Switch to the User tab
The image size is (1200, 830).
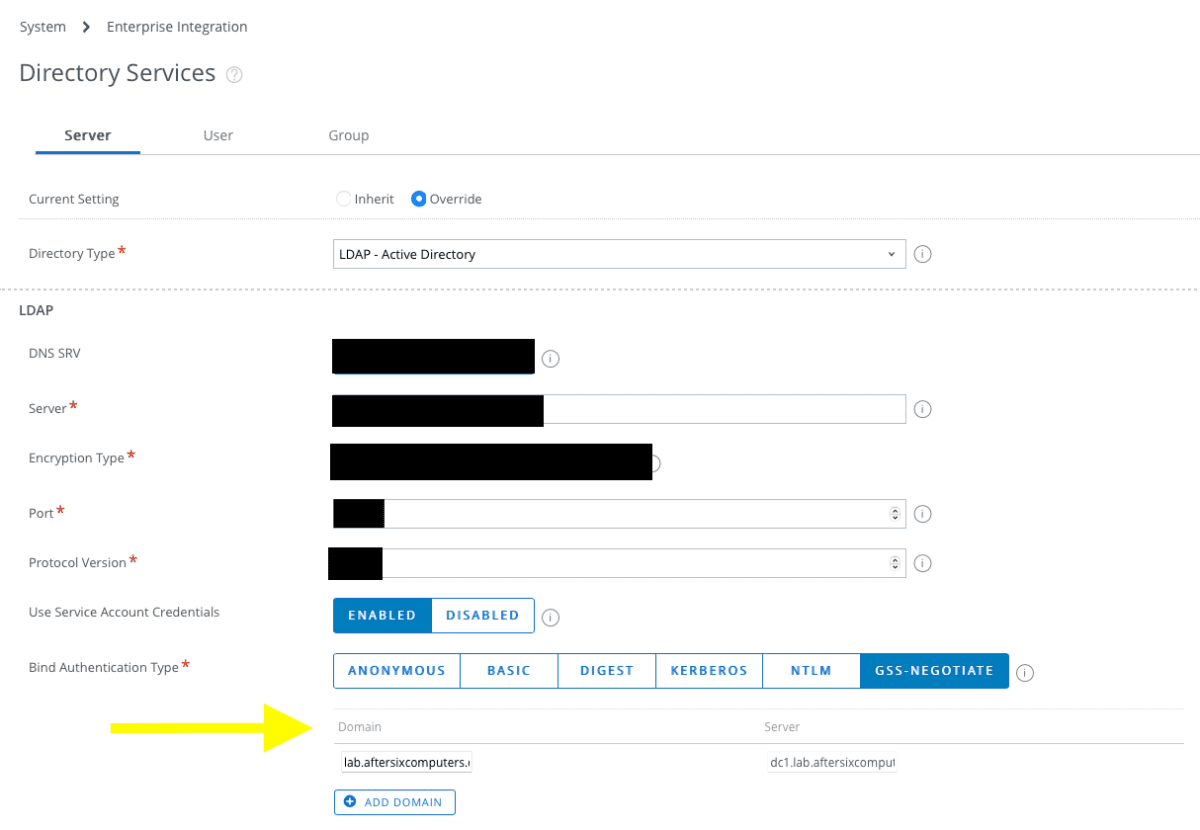218,135
